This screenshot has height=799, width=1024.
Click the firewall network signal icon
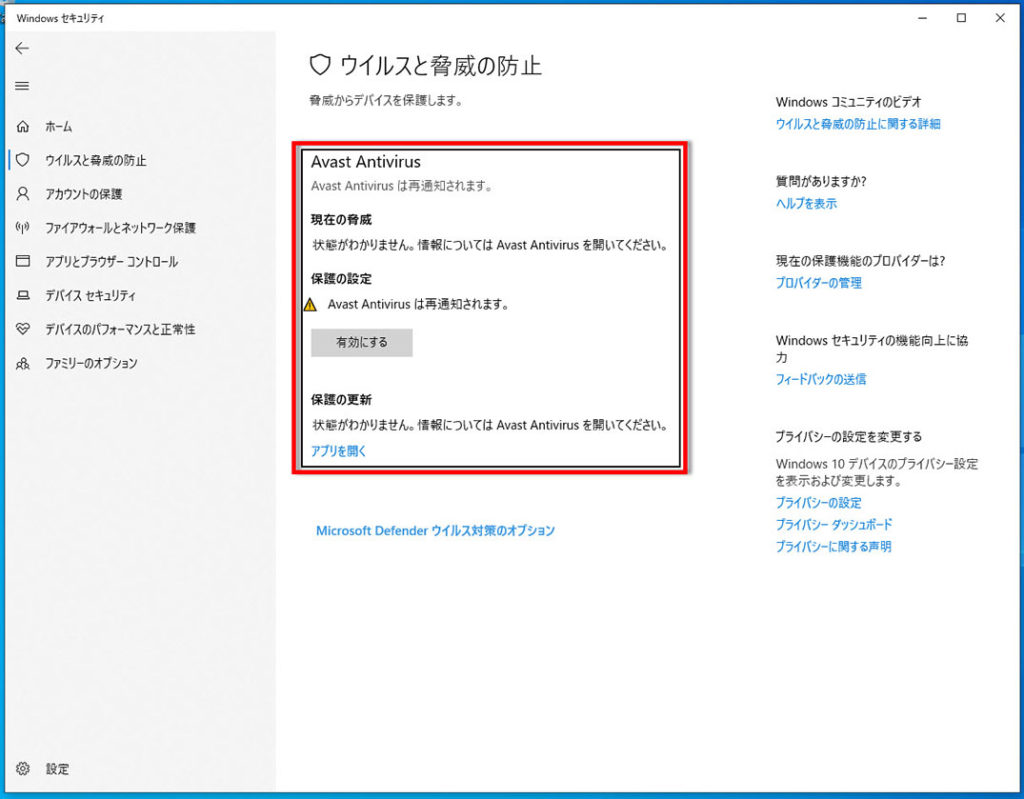(23, 228)
